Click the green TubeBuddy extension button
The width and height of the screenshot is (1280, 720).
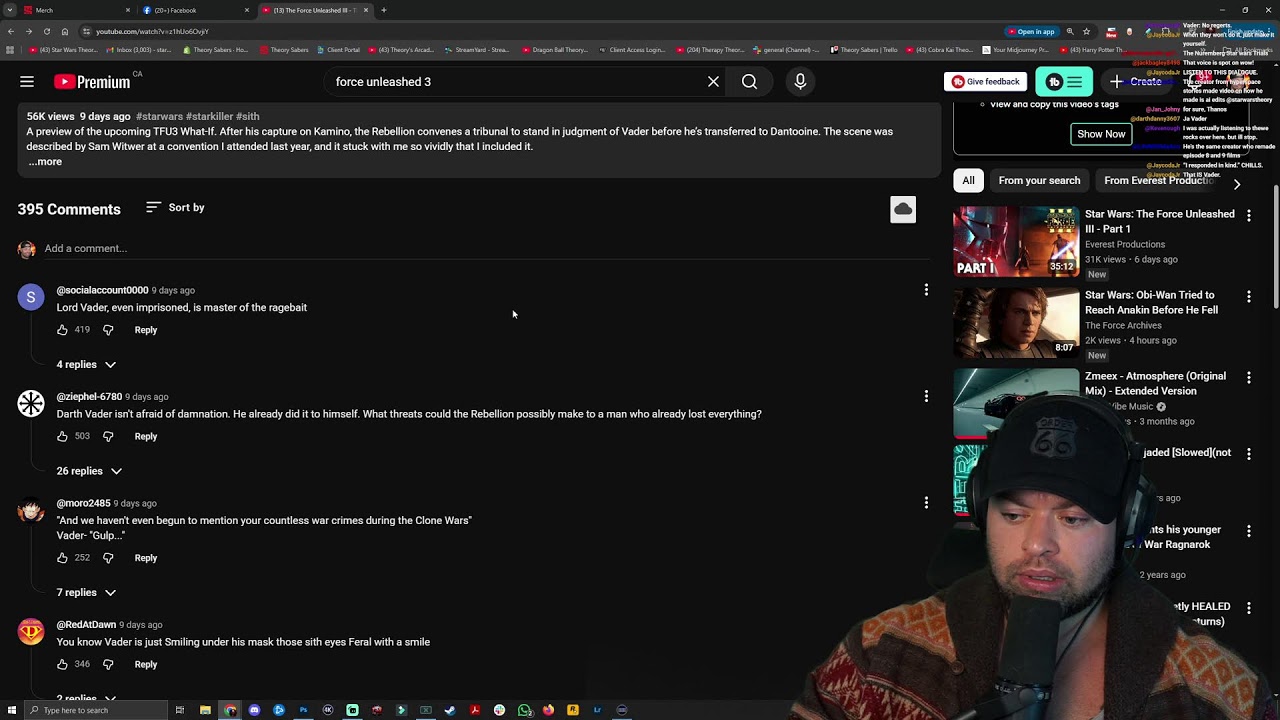point(1063,82)
